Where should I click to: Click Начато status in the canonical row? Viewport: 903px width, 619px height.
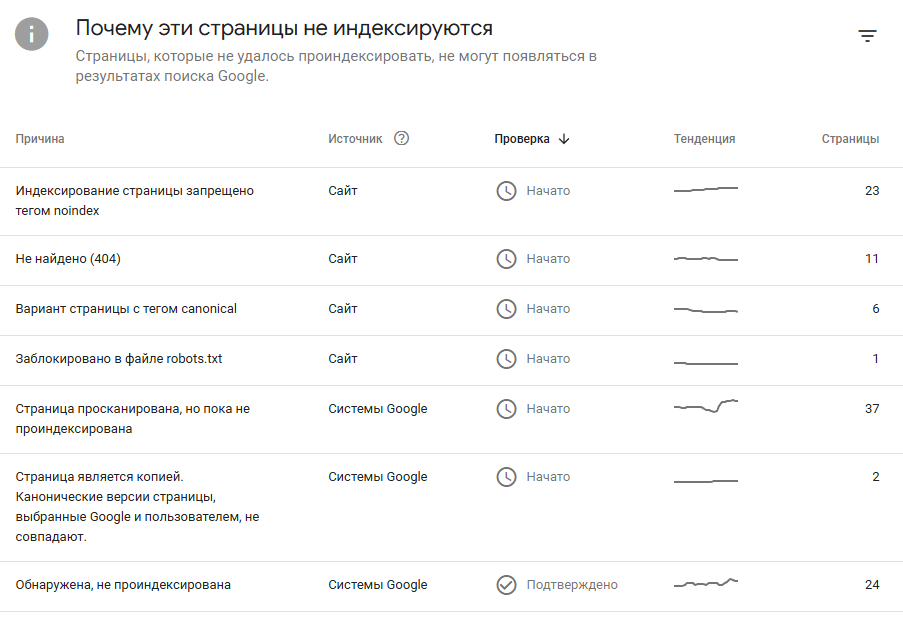(x=548, y=309)
